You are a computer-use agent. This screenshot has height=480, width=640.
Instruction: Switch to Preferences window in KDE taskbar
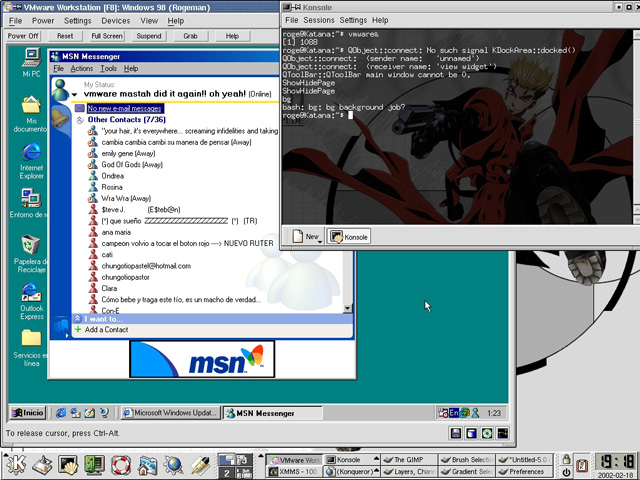click(x=526, y=471)
